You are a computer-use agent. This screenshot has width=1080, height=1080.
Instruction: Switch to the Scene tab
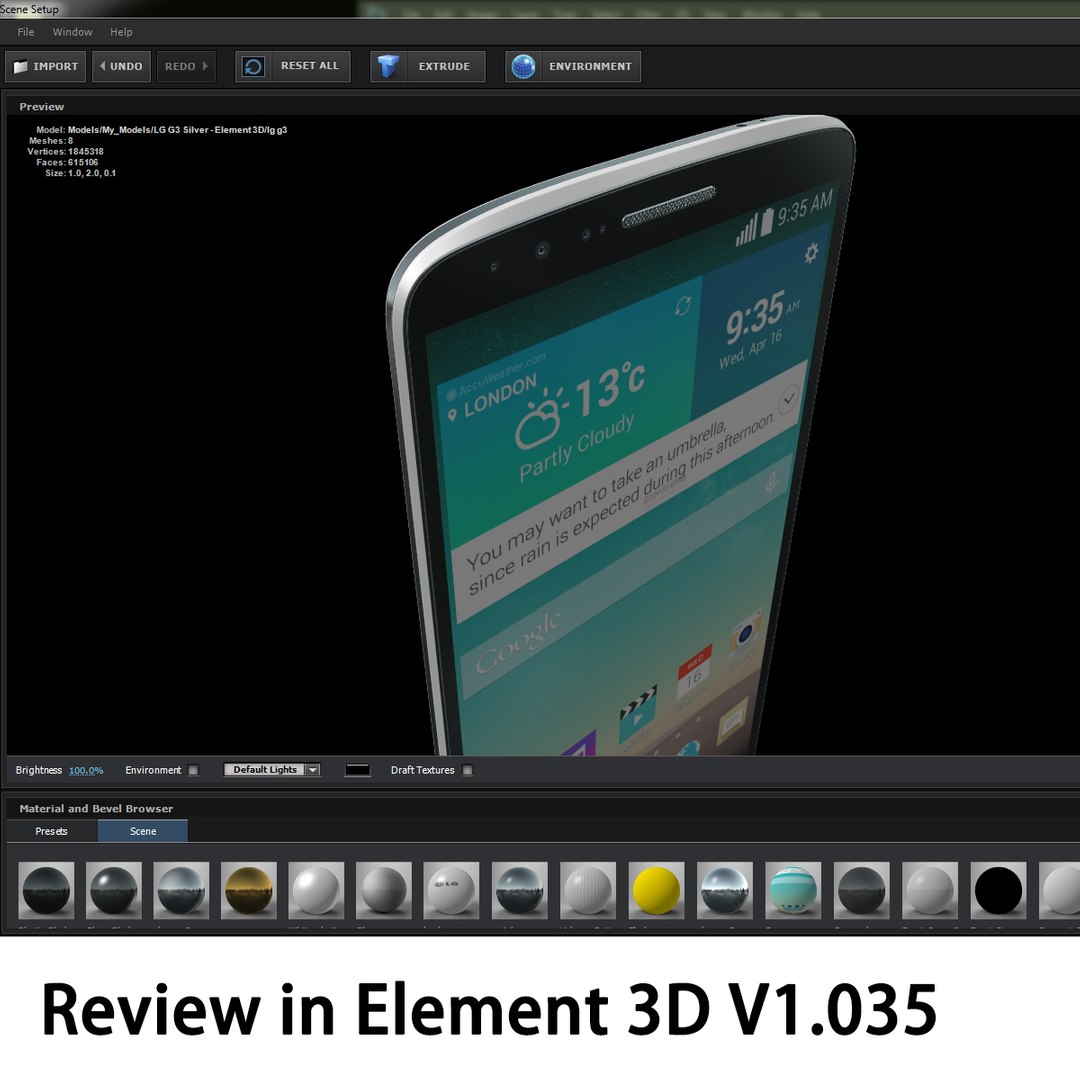click(143, 831)
